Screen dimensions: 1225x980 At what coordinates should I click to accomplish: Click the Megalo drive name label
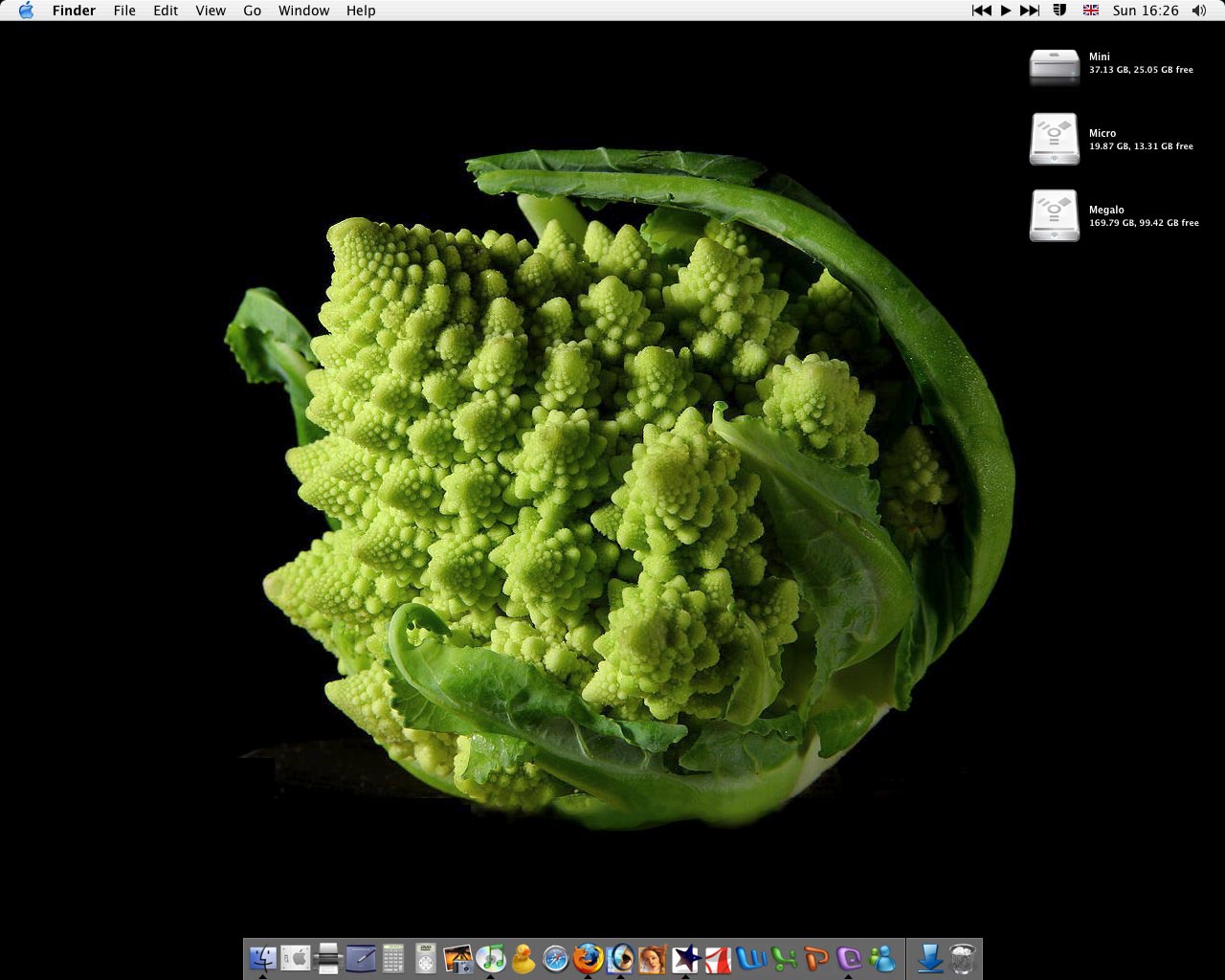tap(1106, 210)
